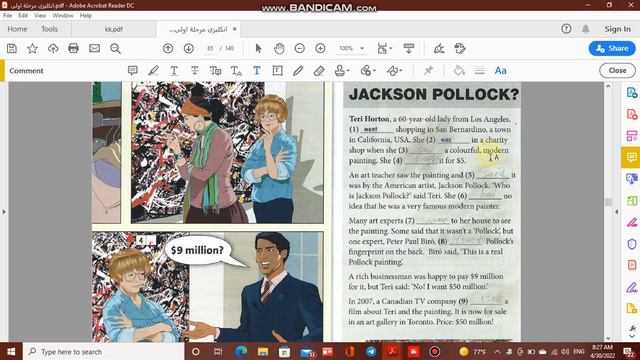Open the Drawing shapes dropdown

(x=394, y=71)
